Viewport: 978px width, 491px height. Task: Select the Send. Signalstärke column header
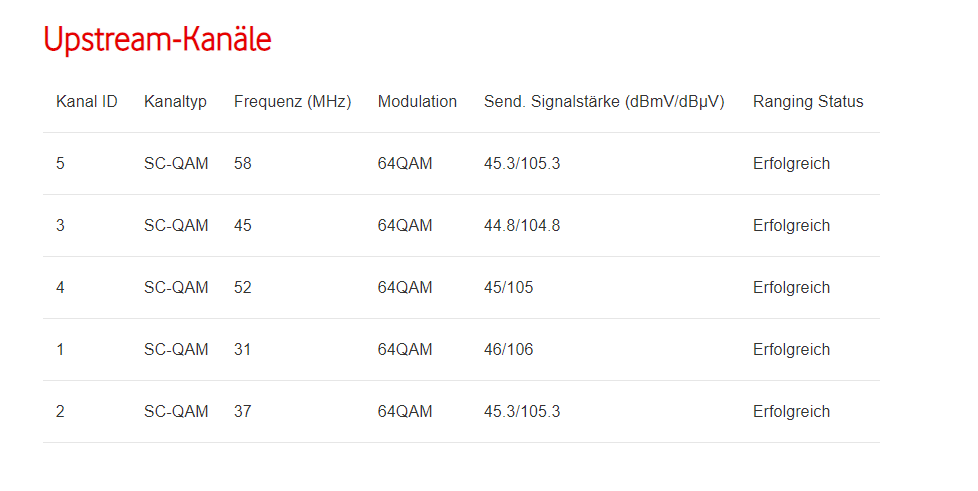coord(604,102)
